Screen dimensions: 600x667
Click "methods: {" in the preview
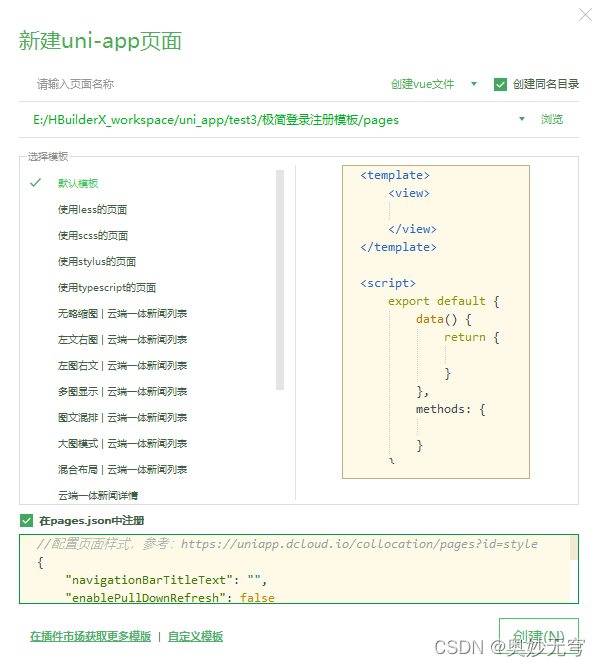tap(451, 409)
